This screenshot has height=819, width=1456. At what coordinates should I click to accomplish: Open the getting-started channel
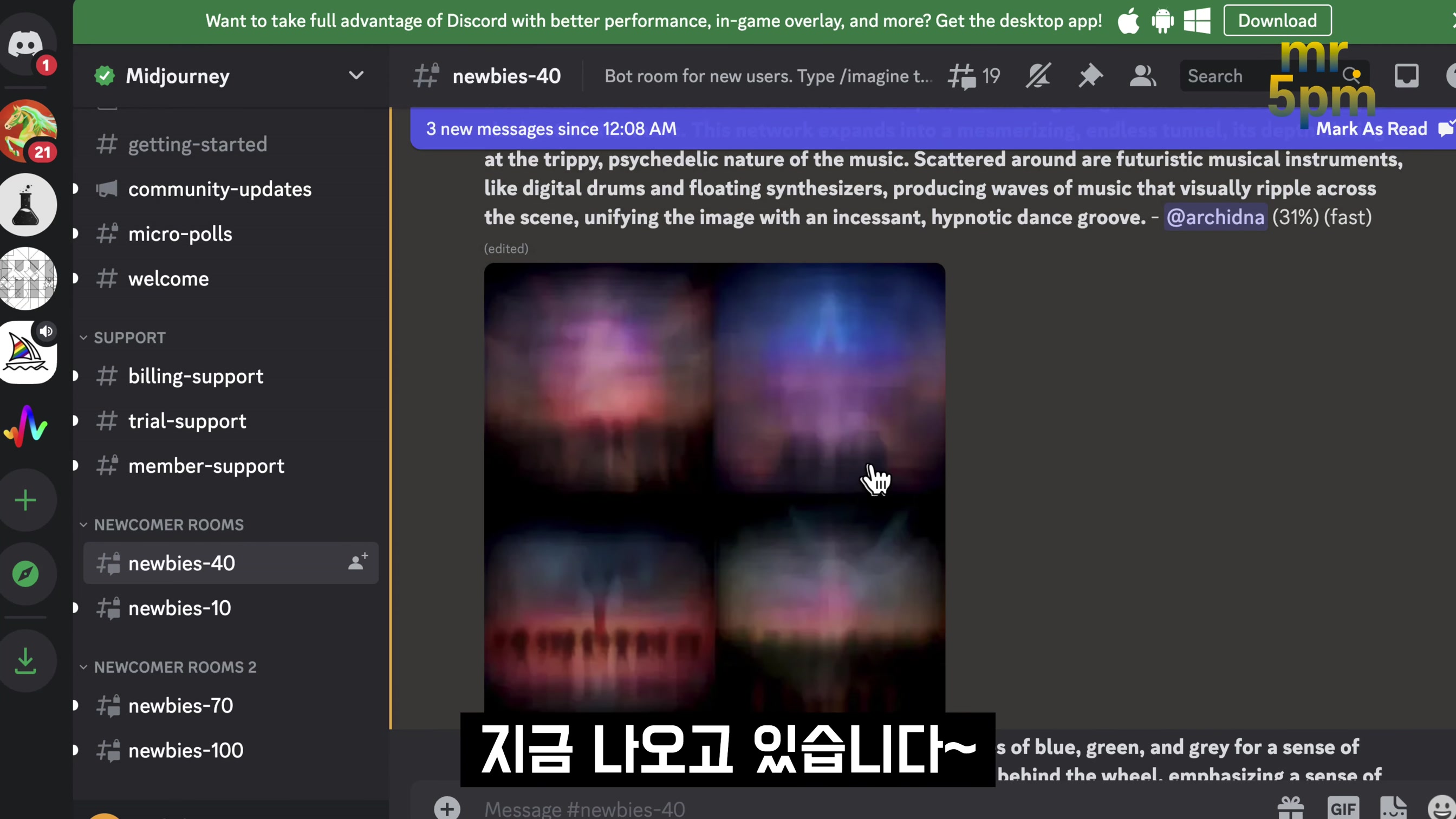tap(231, 144)
